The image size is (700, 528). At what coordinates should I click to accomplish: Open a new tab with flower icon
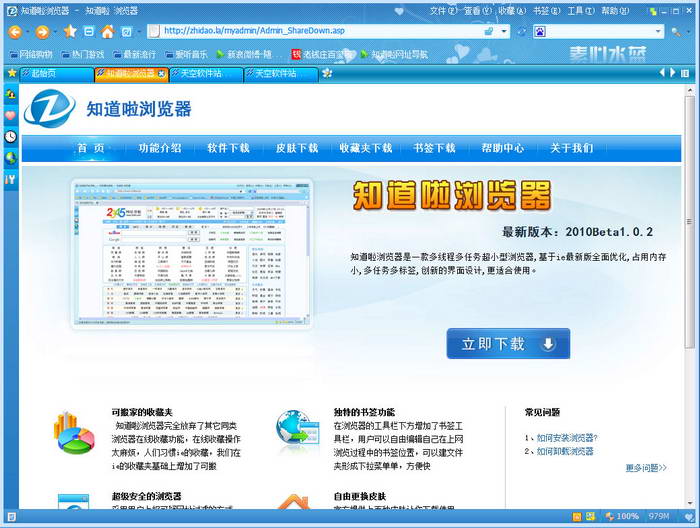point(327,73)
